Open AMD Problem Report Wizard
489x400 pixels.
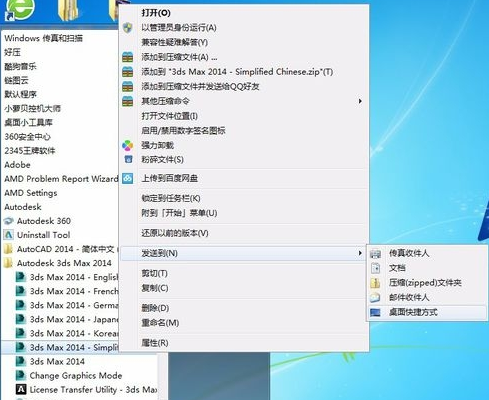coord(61,179)
